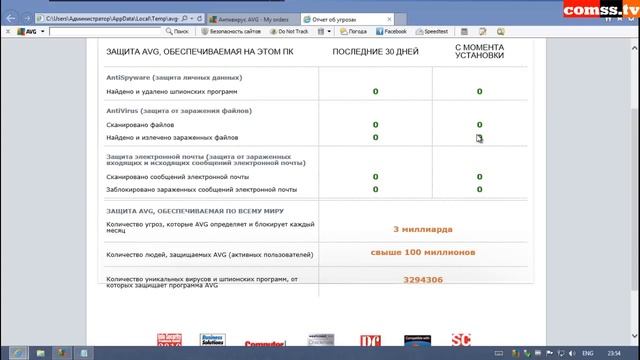Click the 'Do Not Track' toolbar button
640x360 pixels.
tap(289, 31)
